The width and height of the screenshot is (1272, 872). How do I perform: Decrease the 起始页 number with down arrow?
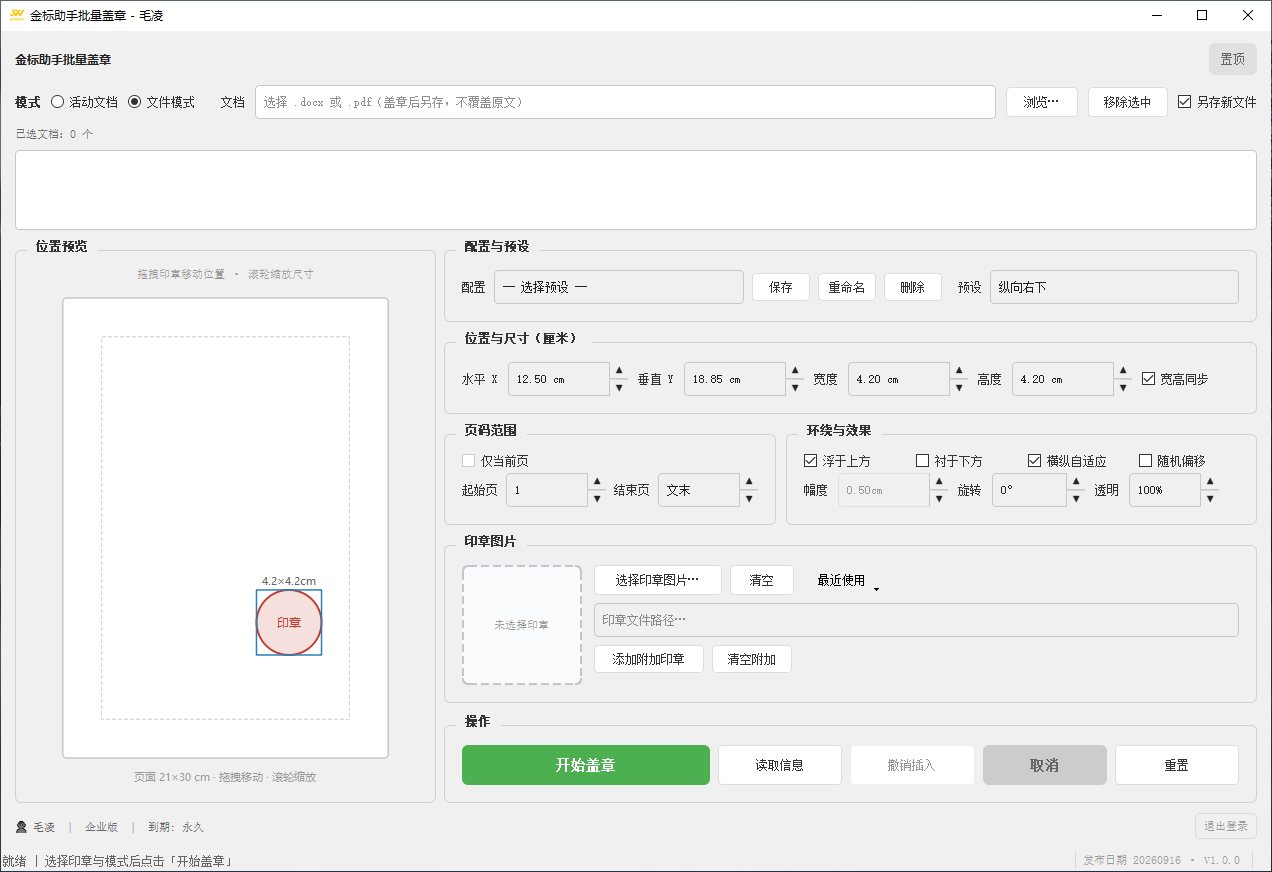[597, 498]
